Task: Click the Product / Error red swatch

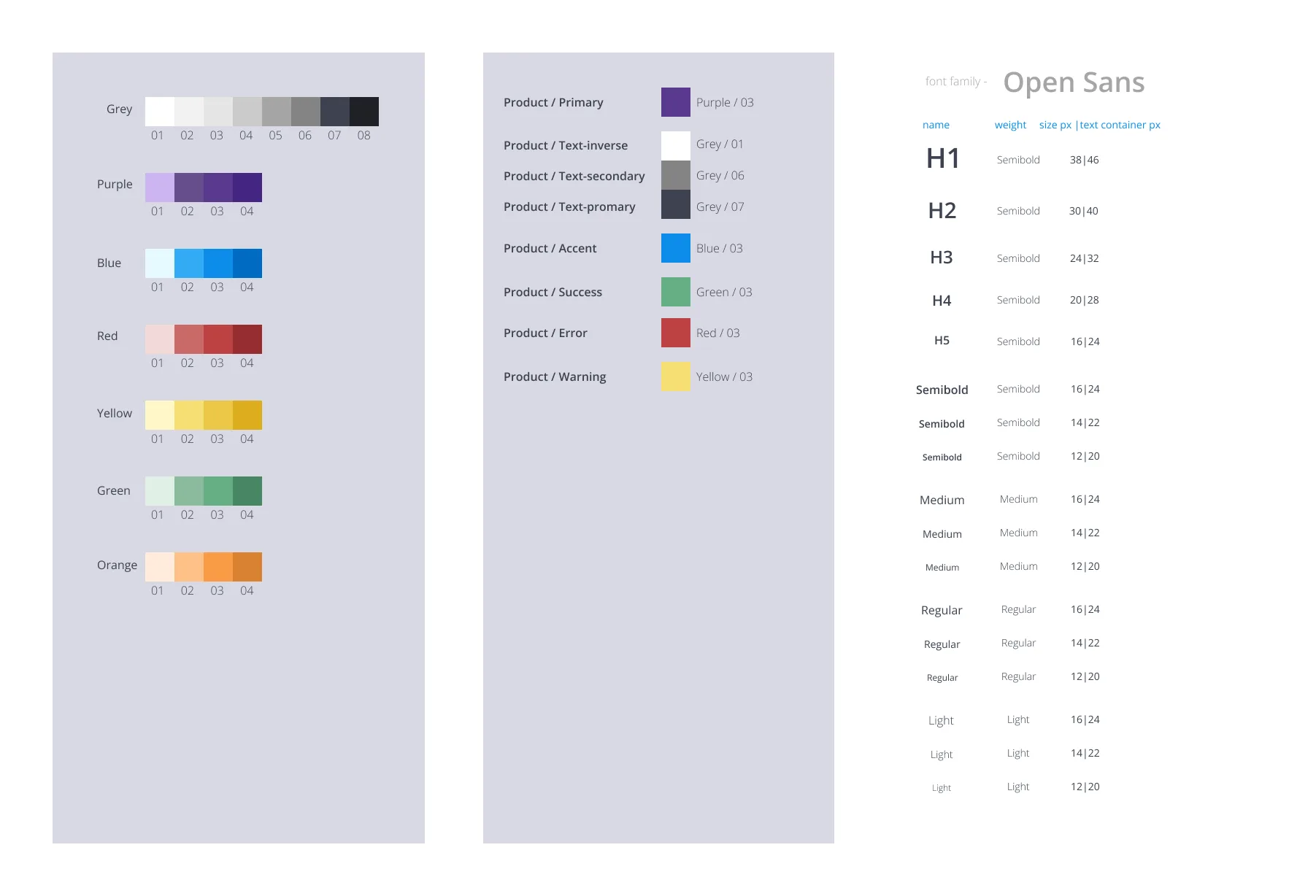Action: 676,333
